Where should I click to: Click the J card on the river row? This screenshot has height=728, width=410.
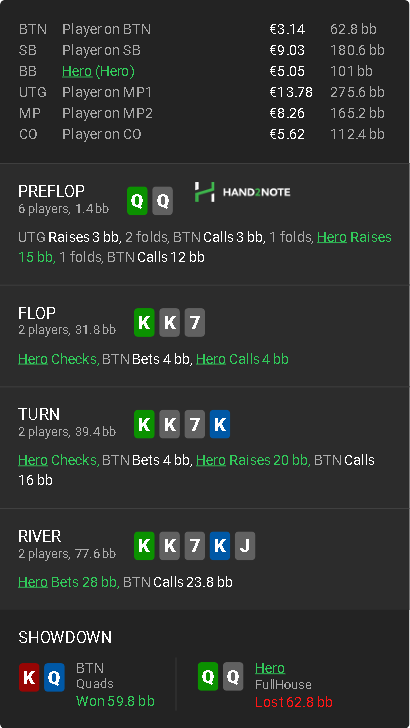[245, 546]
